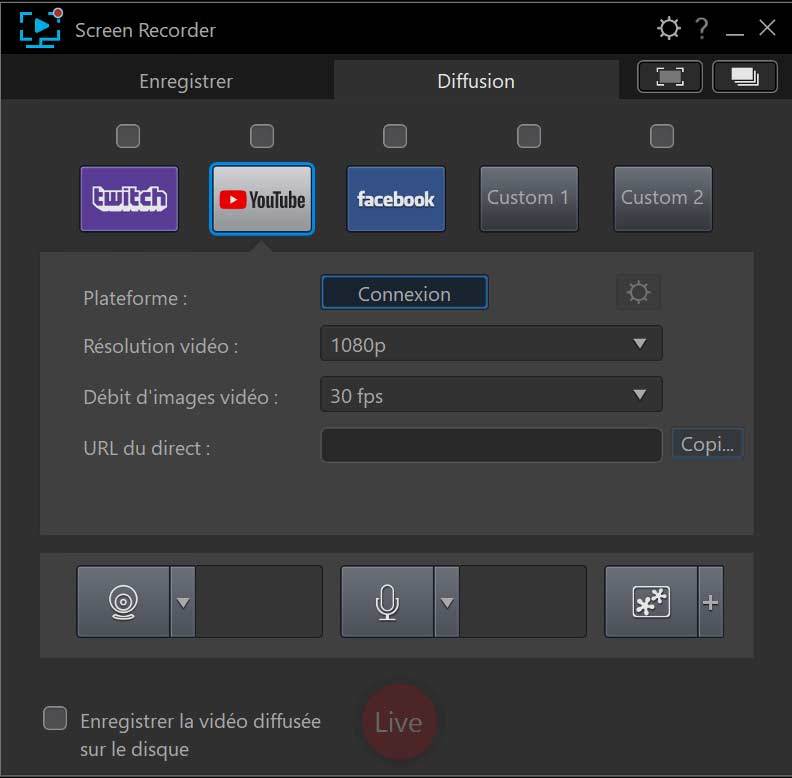792x778 pixels.
Task: Switch to the Enregistrer tab
Action: tap(186, 81)
